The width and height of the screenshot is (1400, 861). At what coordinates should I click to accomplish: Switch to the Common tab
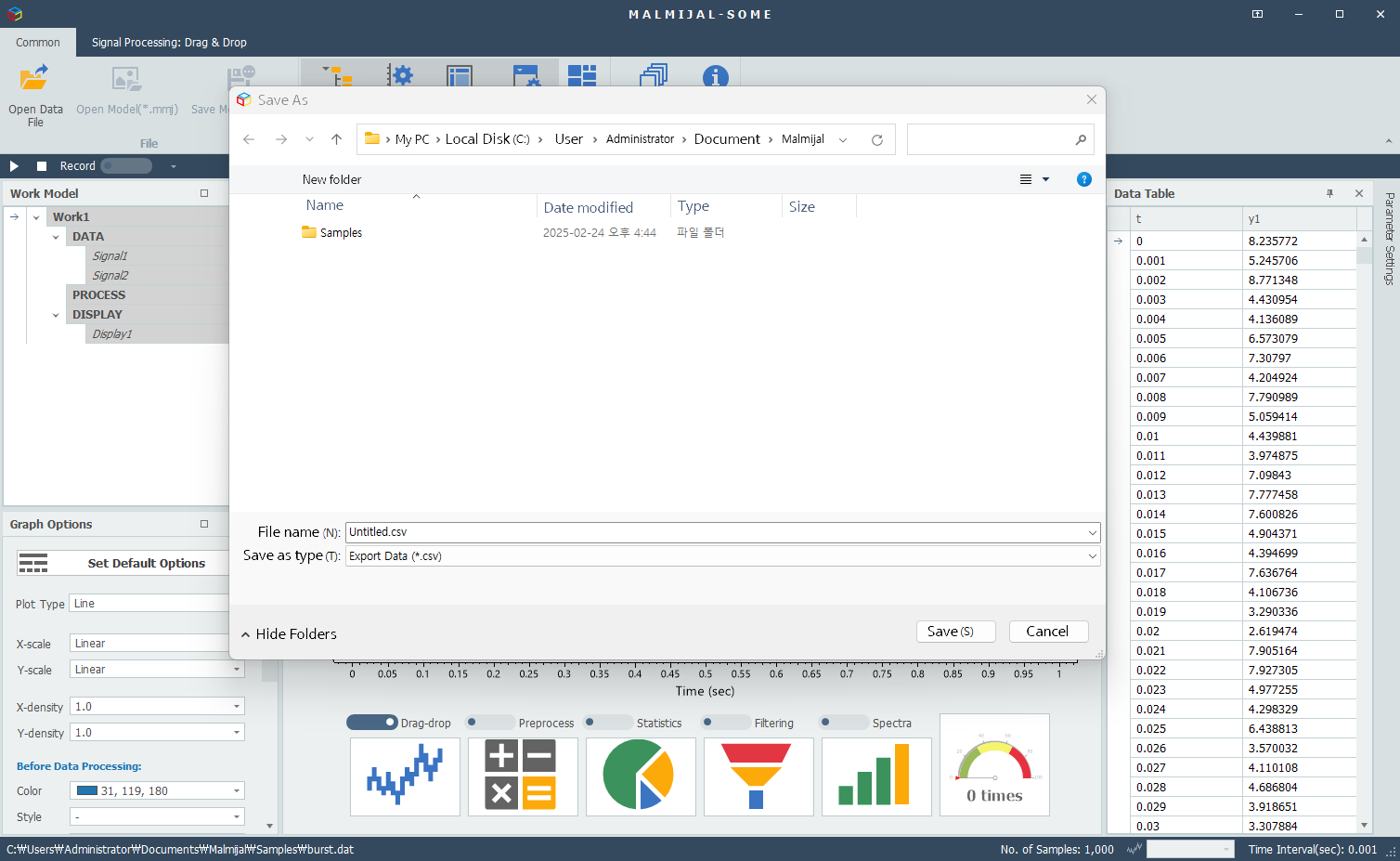38,43
